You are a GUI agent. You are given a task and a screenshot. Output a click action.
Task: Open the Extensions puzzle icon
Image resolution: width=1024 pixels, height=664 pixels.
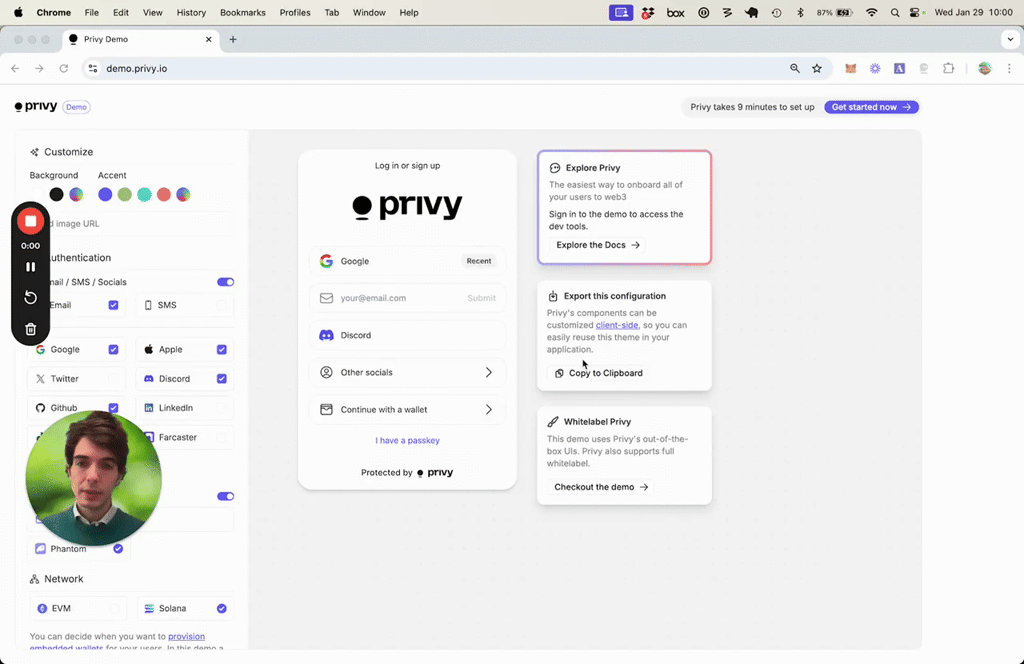point(948,68)
